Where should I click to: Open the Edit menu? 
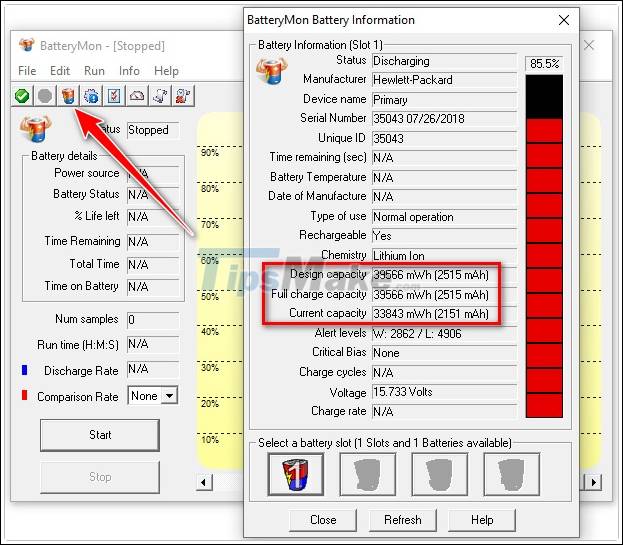pyautogui.click(x=60, y=71)
